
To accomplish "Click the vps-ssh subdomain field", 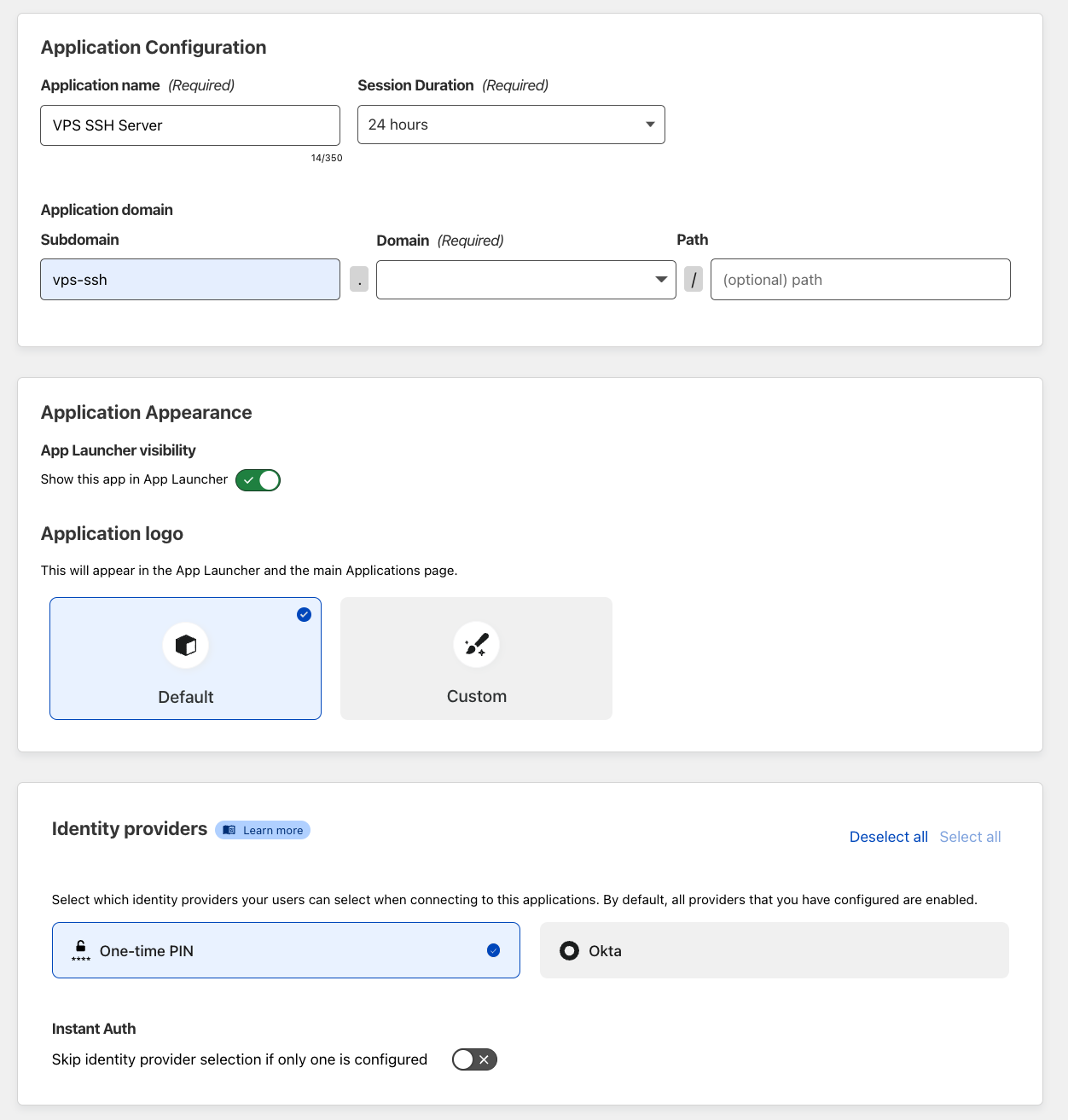I will pos(189,279).
